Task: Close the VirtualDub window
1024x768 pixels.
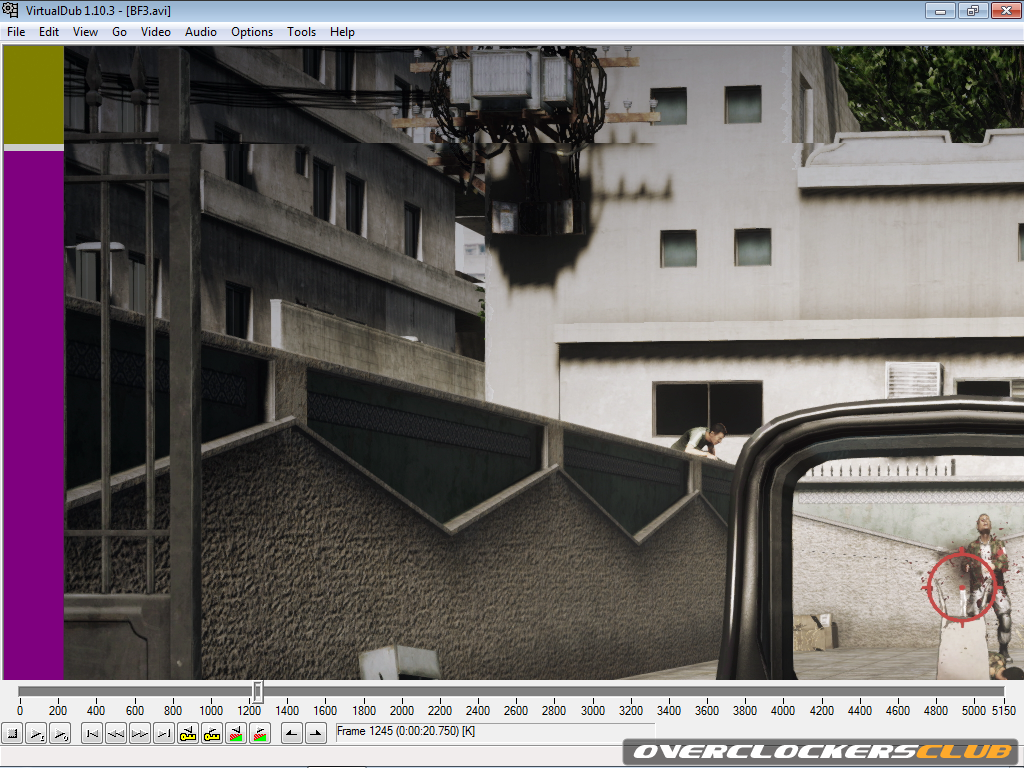Action: coord(1006,10)
